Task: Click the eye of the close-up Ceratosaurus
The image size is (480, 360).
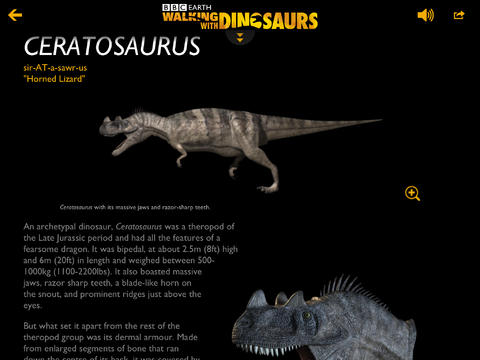Action: point(306,315)
